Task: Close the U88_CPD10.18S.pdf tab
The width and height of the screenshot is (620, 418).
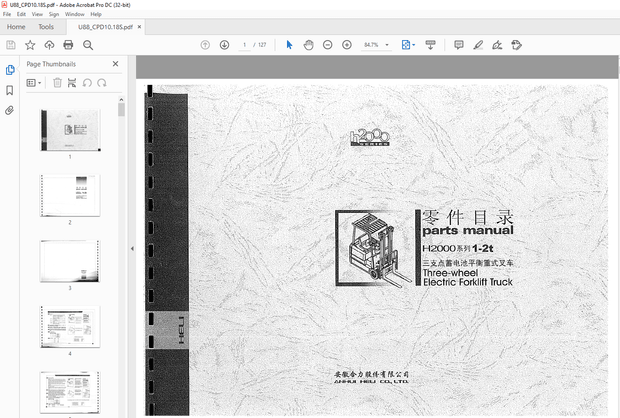Action: [139, 27]
